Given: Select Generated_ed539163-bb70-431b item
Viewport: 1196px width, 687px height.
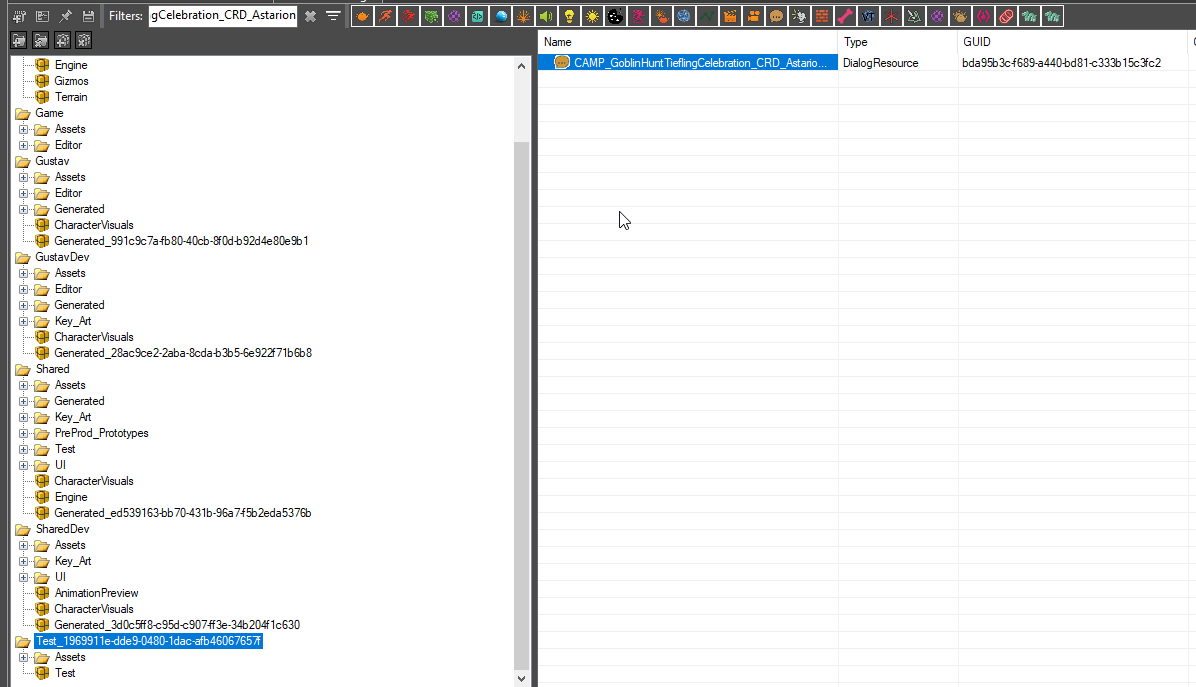Looking at the screenshot, I should (183, 513).
